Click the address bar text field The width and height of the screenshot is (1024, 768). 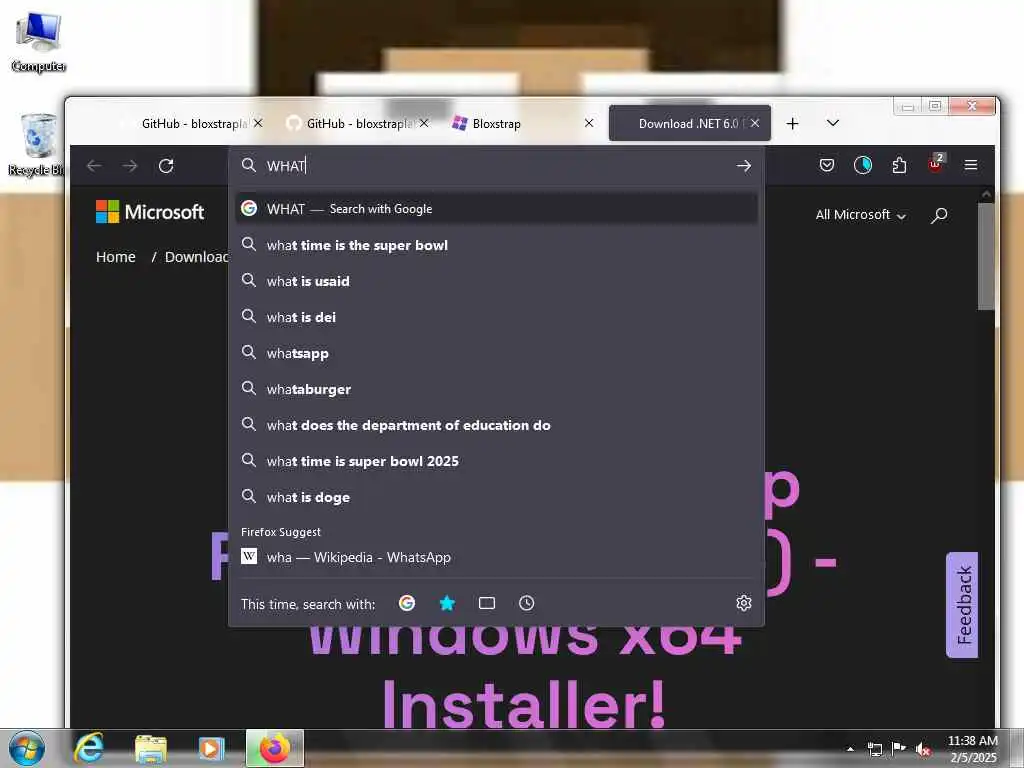[x=496, y=166]
